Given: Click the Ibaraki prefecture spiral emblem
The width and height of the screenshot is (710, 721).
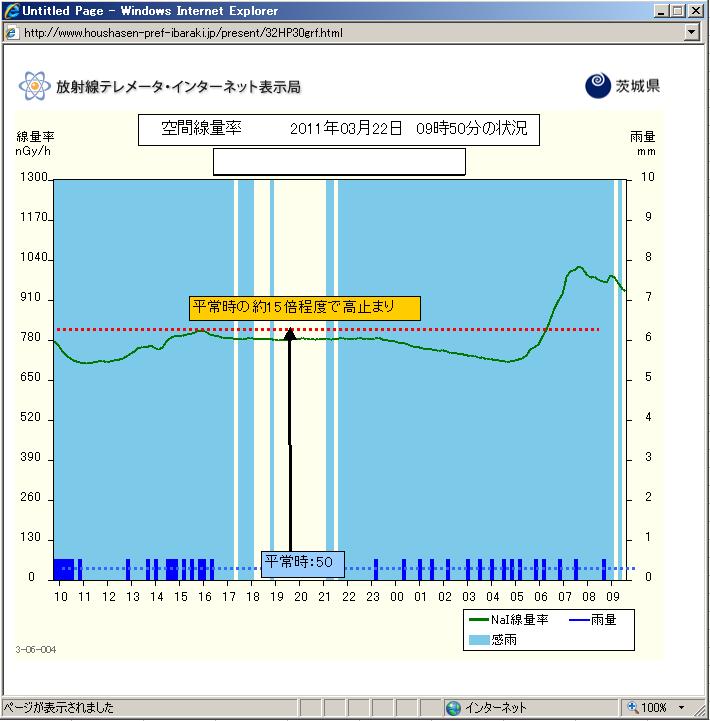Looking at the screenshot, I should pos(597,86).
